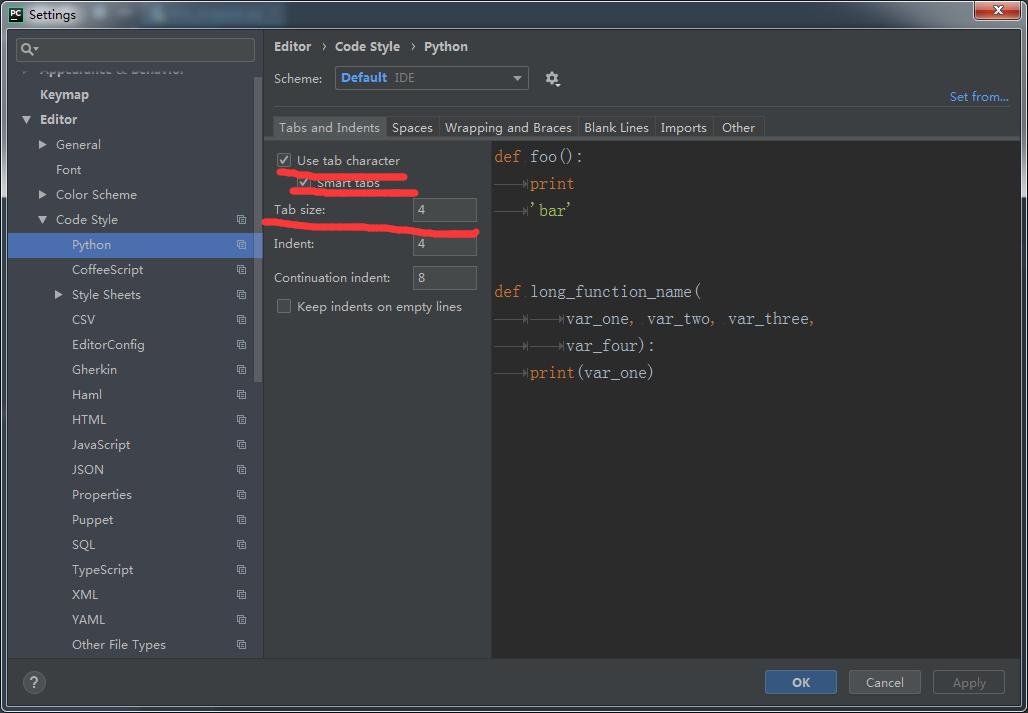Click the settings icon beside Code Style
1028x713 pixels.
(x=240, y=219)
